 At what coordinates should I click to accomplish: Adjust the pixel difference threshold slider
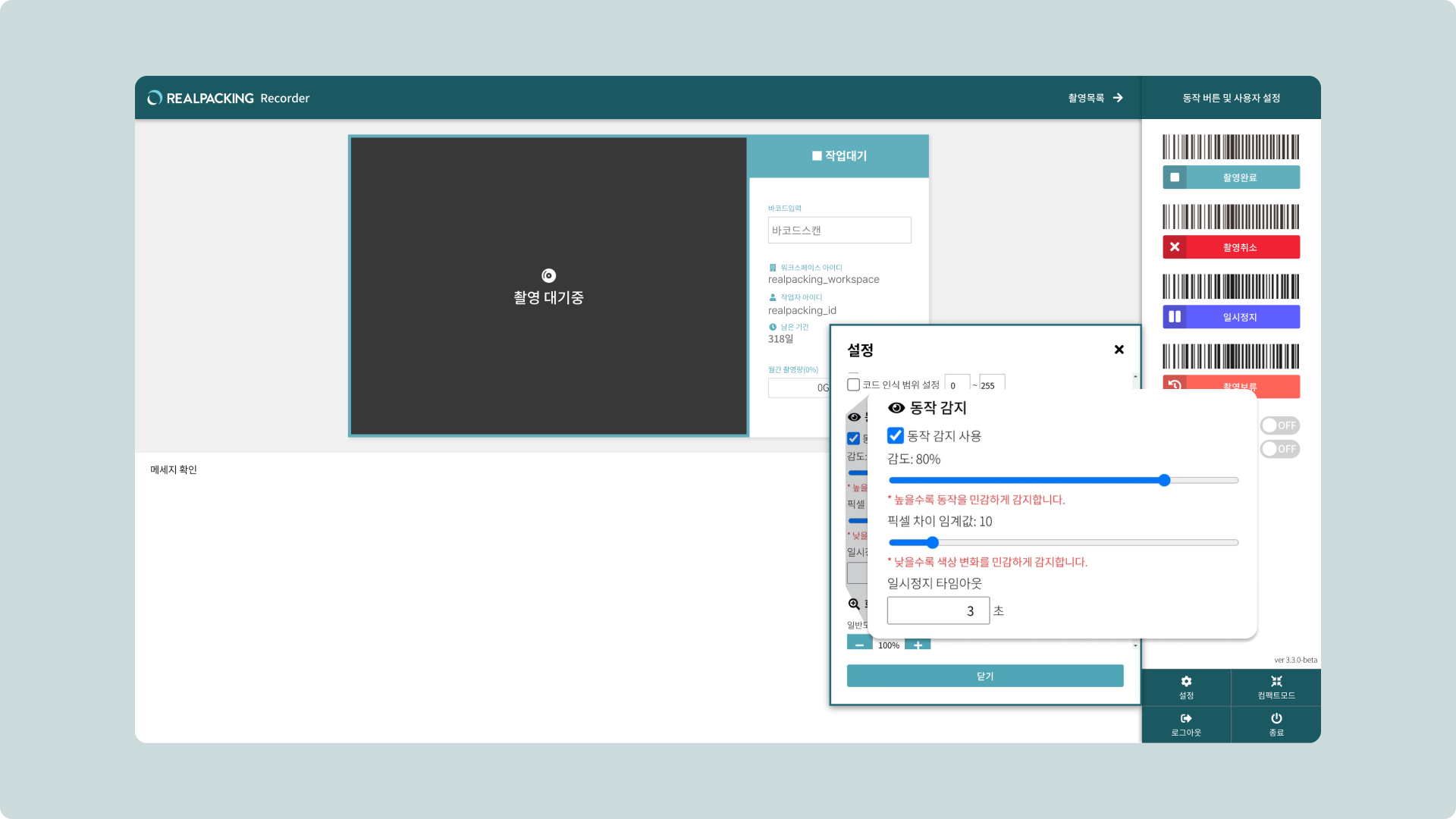(x=933, y=542)
